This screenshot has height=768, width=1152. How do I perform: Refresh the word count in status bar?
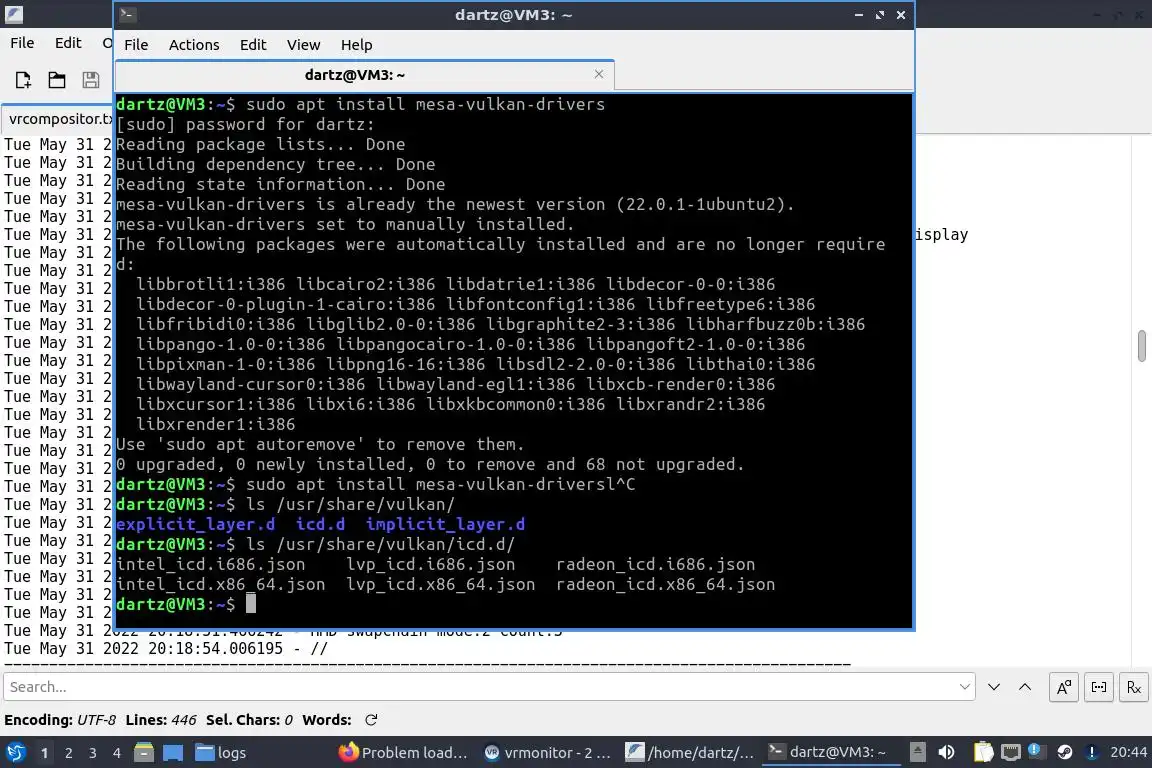point(371,720)
